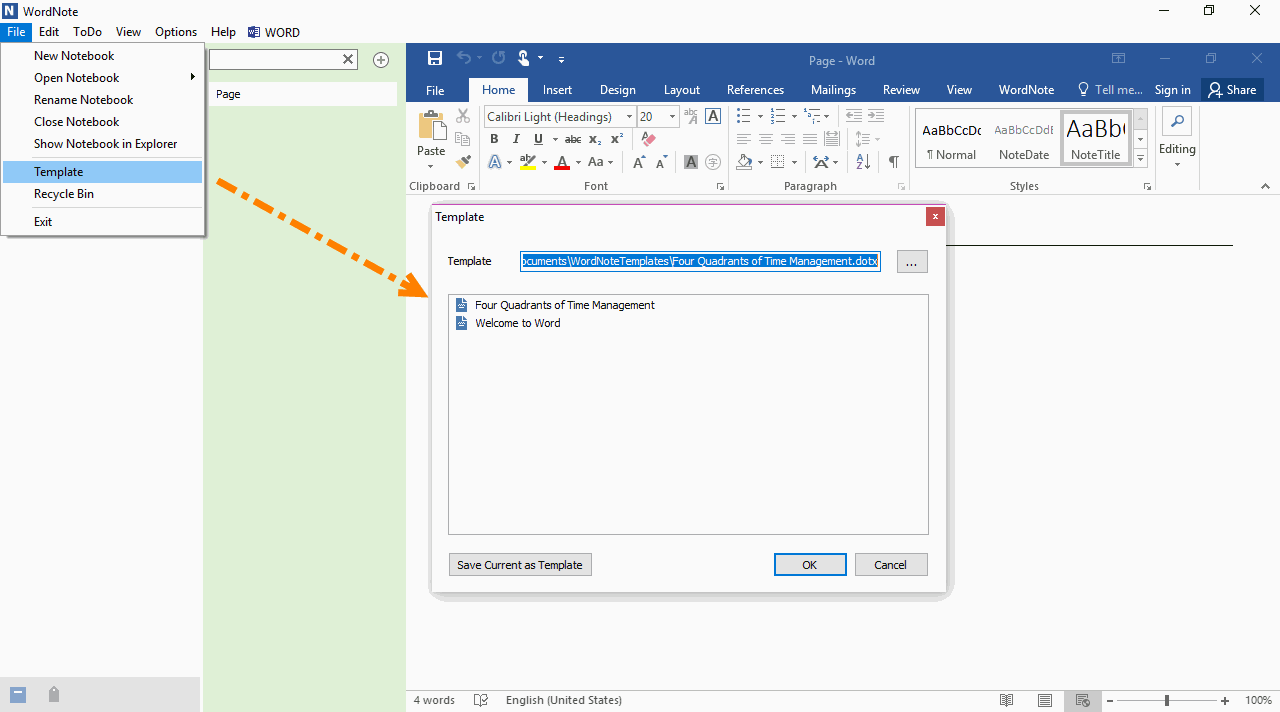Image resolution: width=1280 pixels, height=712 pixels.
Task: Switch to Web Layout view
Action: point(1081,700)
